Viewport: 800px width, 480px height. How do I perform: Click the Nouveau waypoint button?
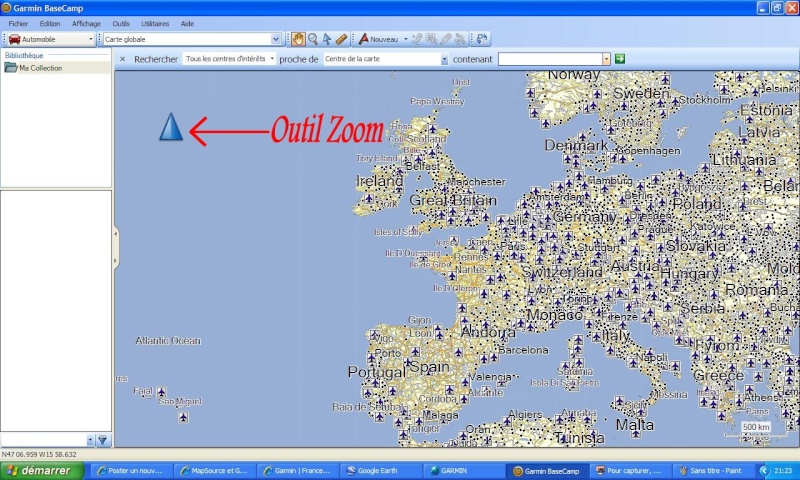[379, 39]
